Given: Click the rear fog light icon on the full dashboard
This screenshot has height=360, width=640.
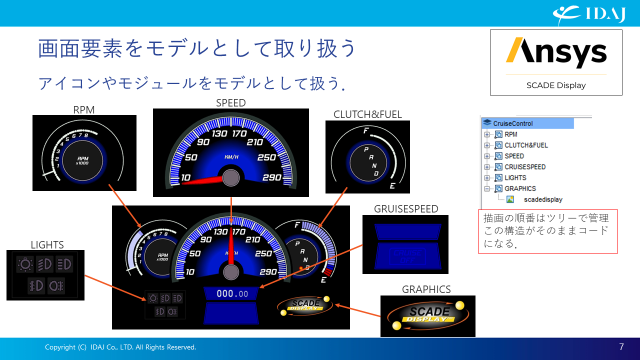Looking at the screenshot, I should (172, 312).
